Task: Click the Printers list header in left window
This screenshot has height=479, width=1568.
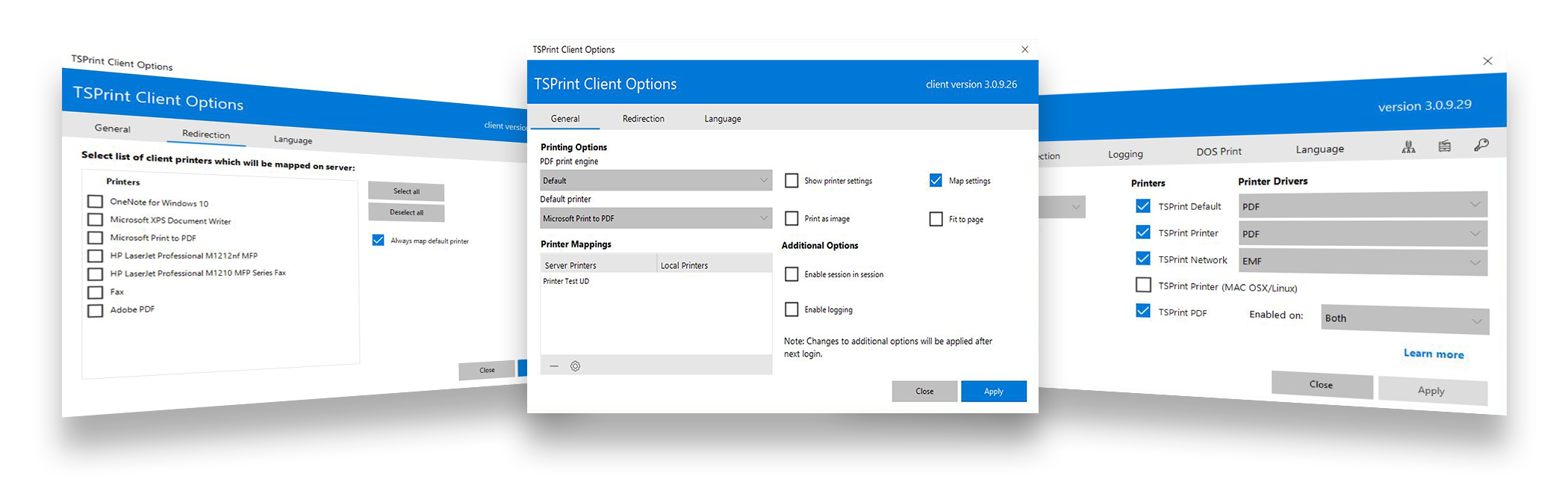Action: coord(123,182)
